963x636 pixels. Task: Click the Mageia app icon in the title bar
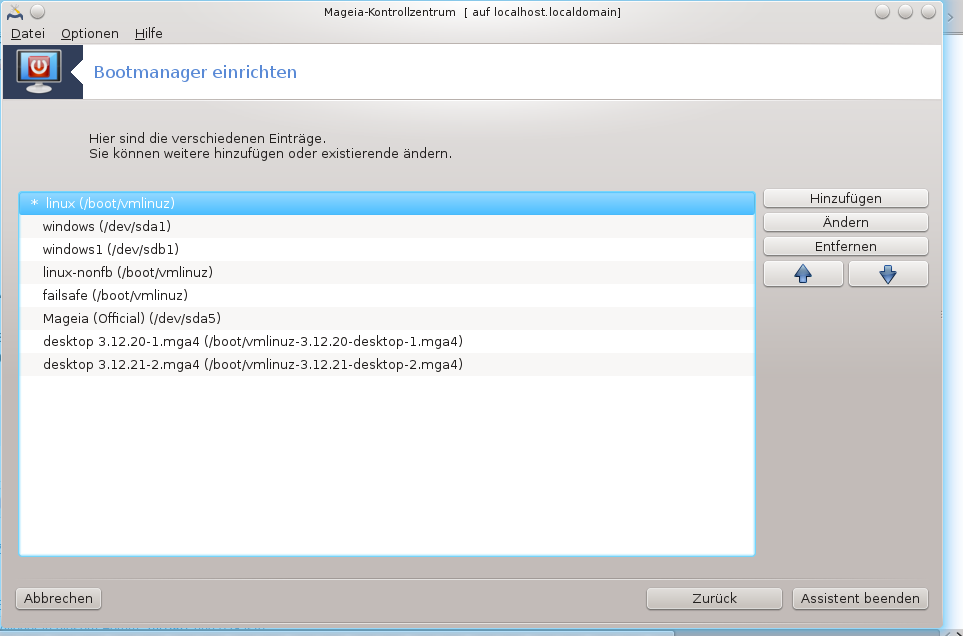pos(15,12)
